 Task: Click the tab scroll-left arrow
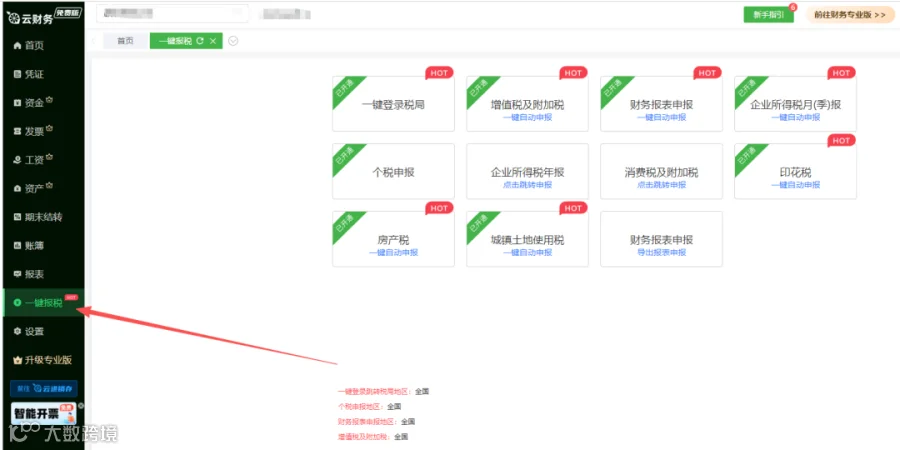click(x=94, y=41)
